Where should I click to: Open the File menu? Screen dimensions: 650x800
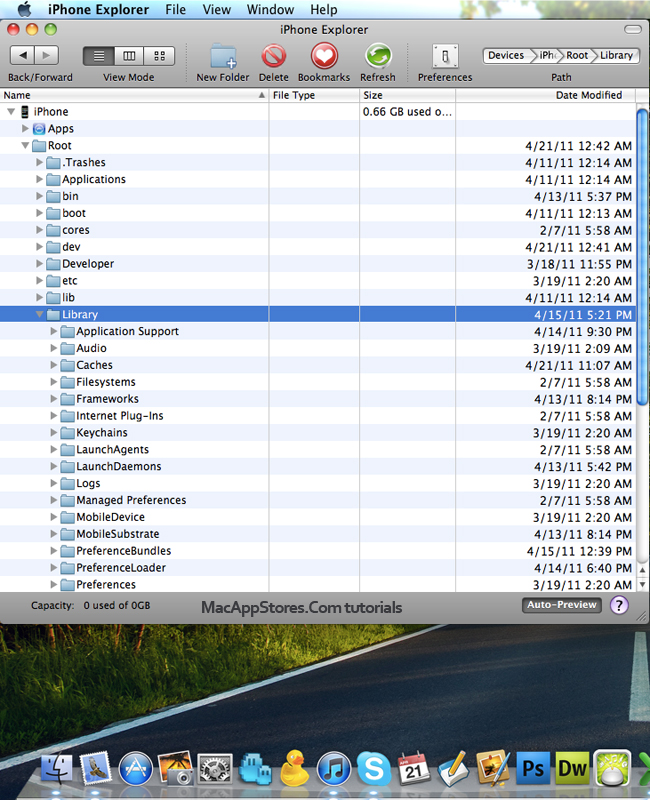point(176,9)
